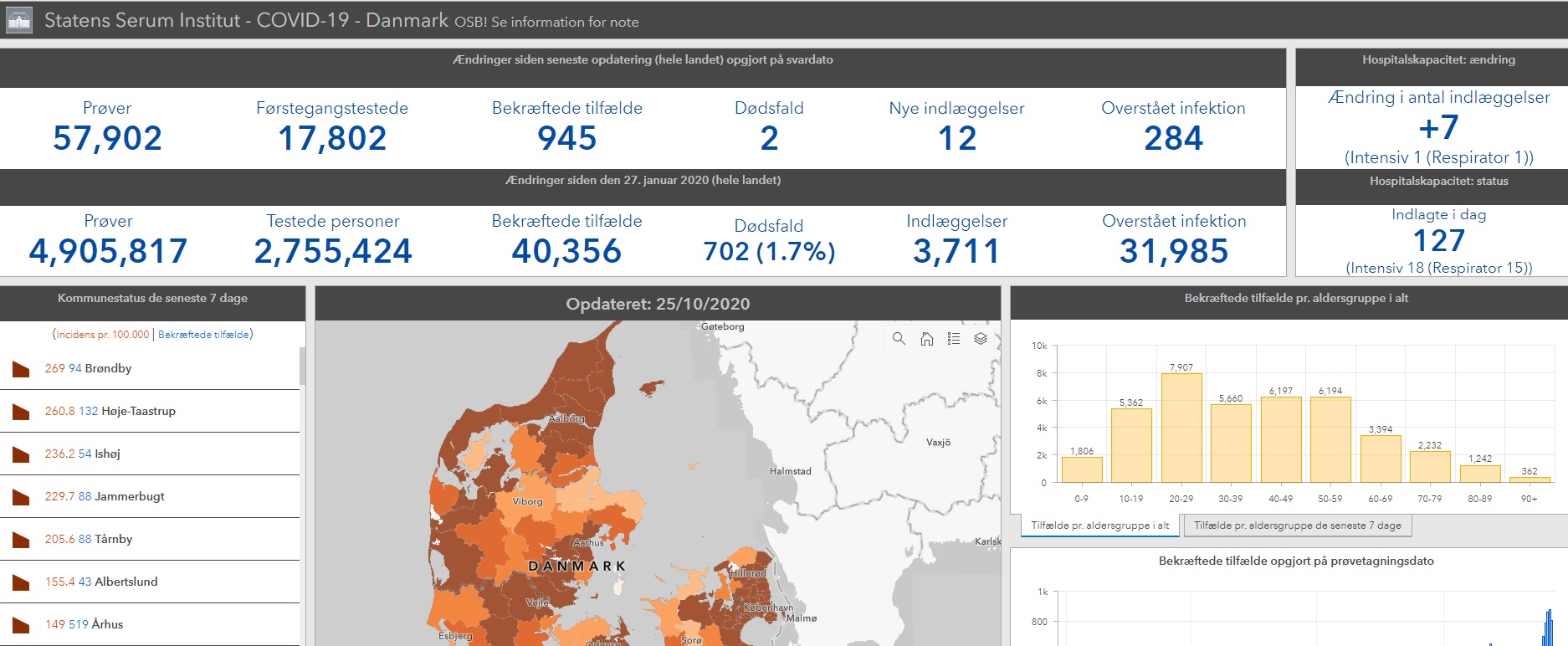Image resolution: width=1568 pixels, height=646 pixels.
Task: Select Jammerbugt in the municipality list
Action: point(128,496)
